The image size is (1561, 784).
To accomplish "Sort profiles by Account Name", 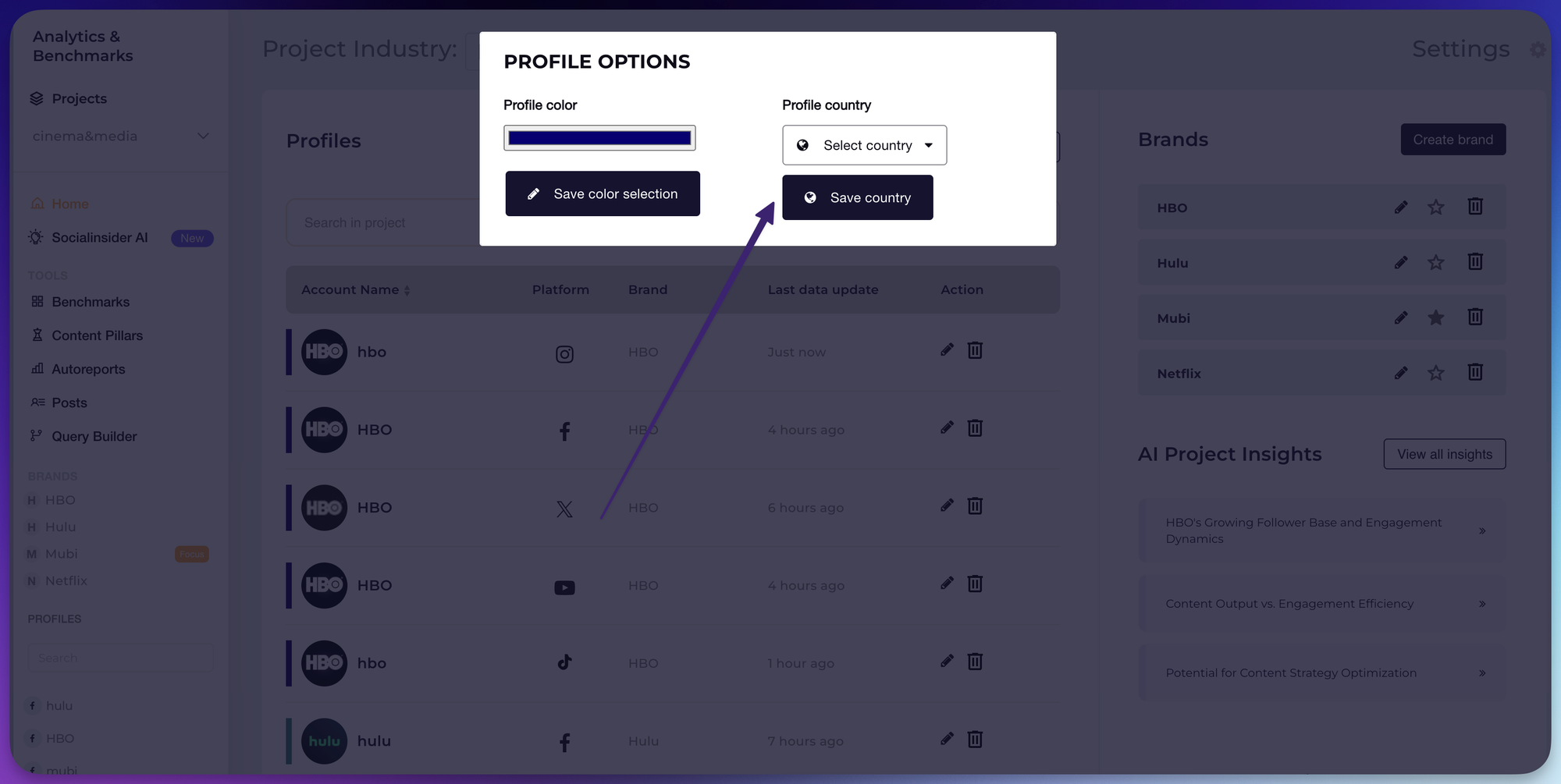I will pyautogui.click(x=407, y=289).
